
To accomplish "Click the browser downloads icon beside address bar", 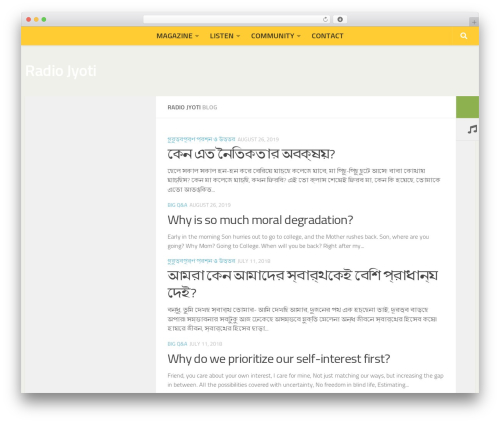I will (x=340, y=19).
